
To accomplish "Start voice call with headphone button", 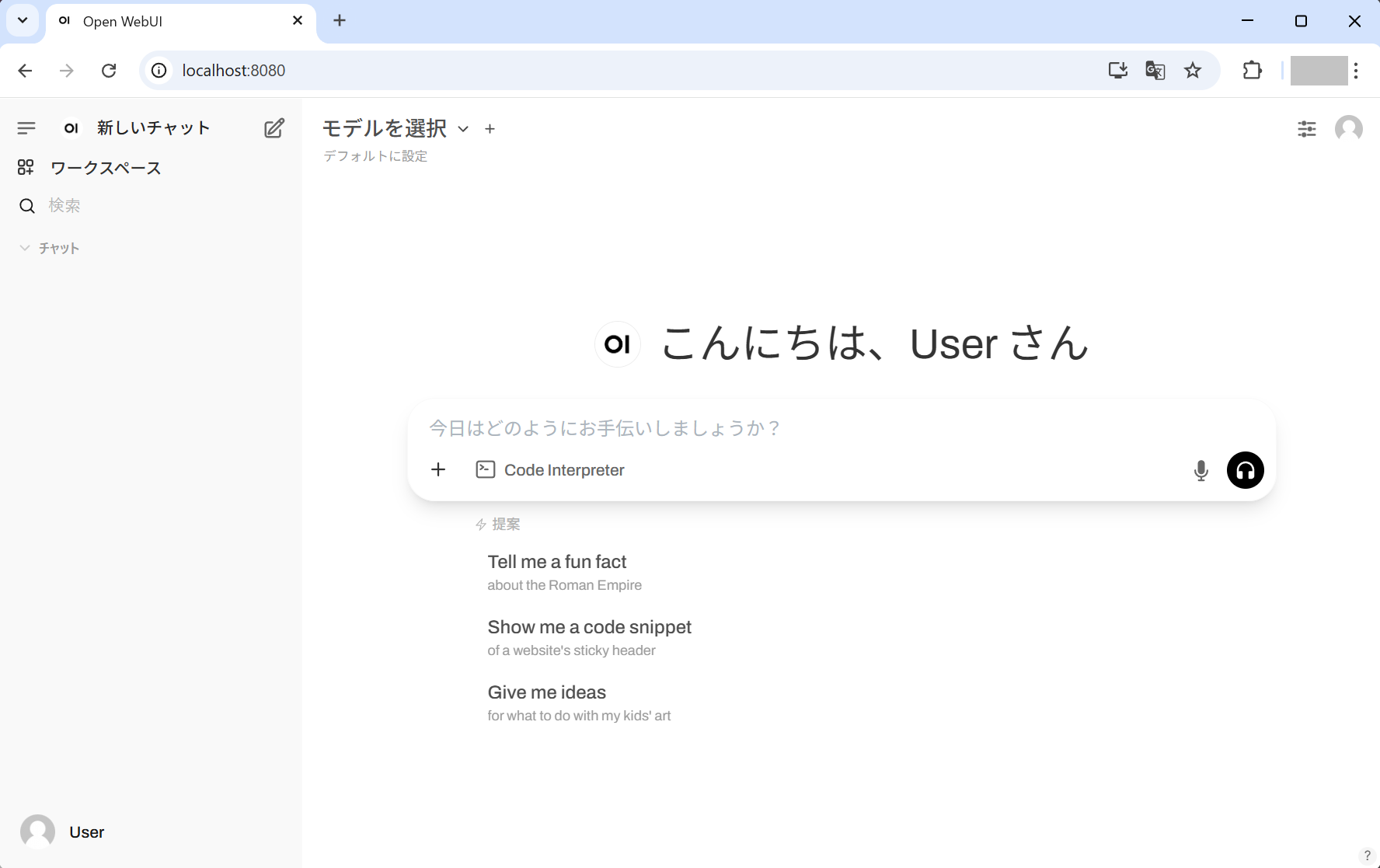I will (x=1245, y=470).
